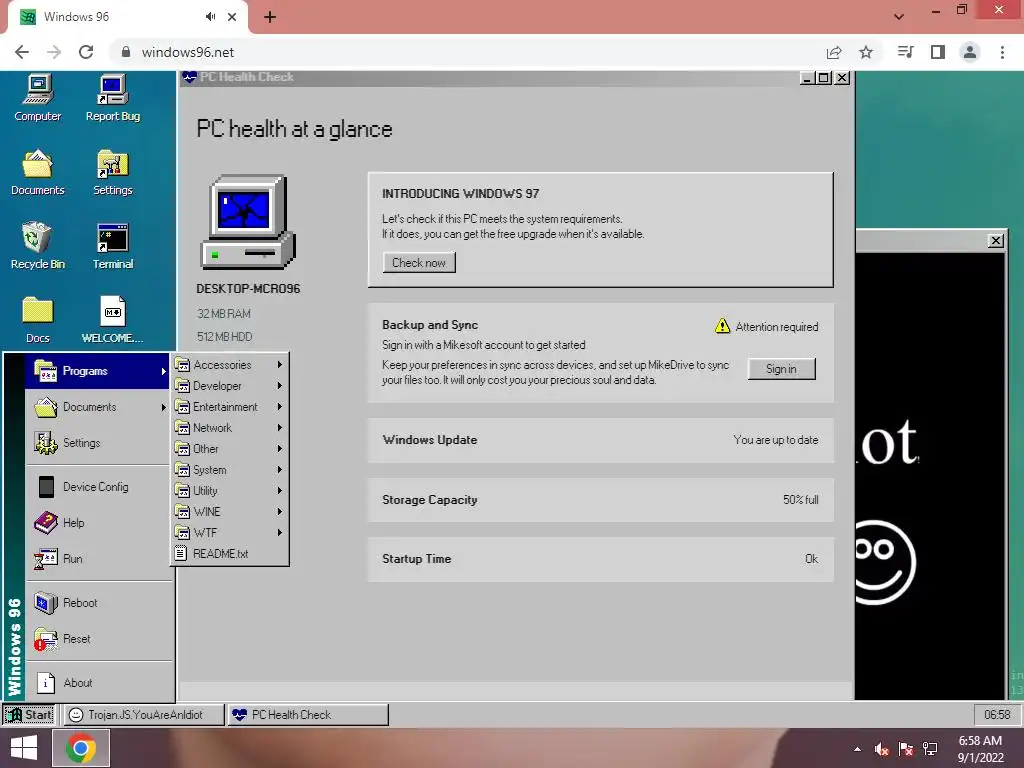Click the Sign in button
The width and height of the screenshot is (1024, 768).
tap(781, 369)
